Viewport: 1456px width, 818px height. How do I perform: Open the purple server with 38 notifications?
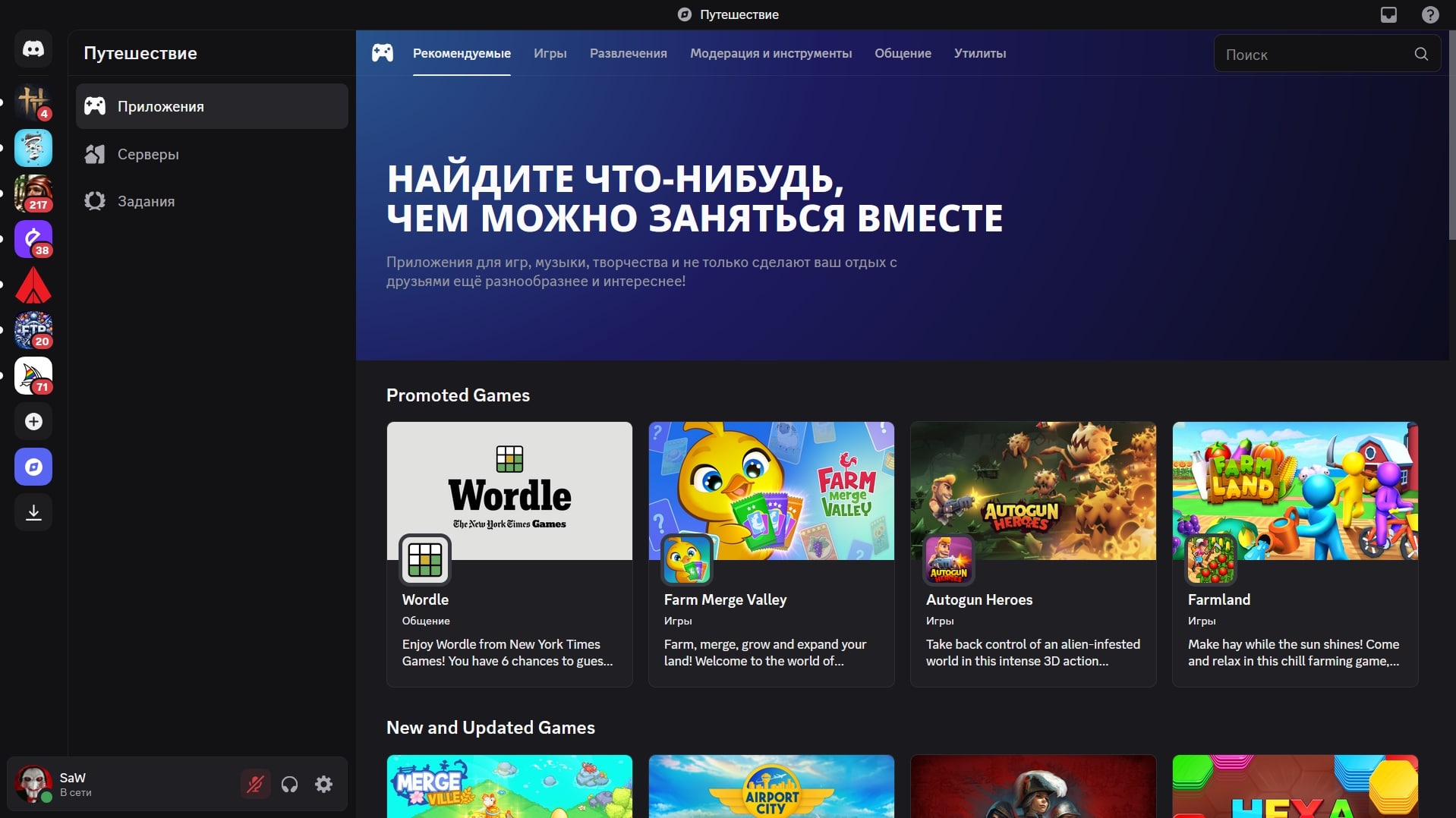point(33,239)
